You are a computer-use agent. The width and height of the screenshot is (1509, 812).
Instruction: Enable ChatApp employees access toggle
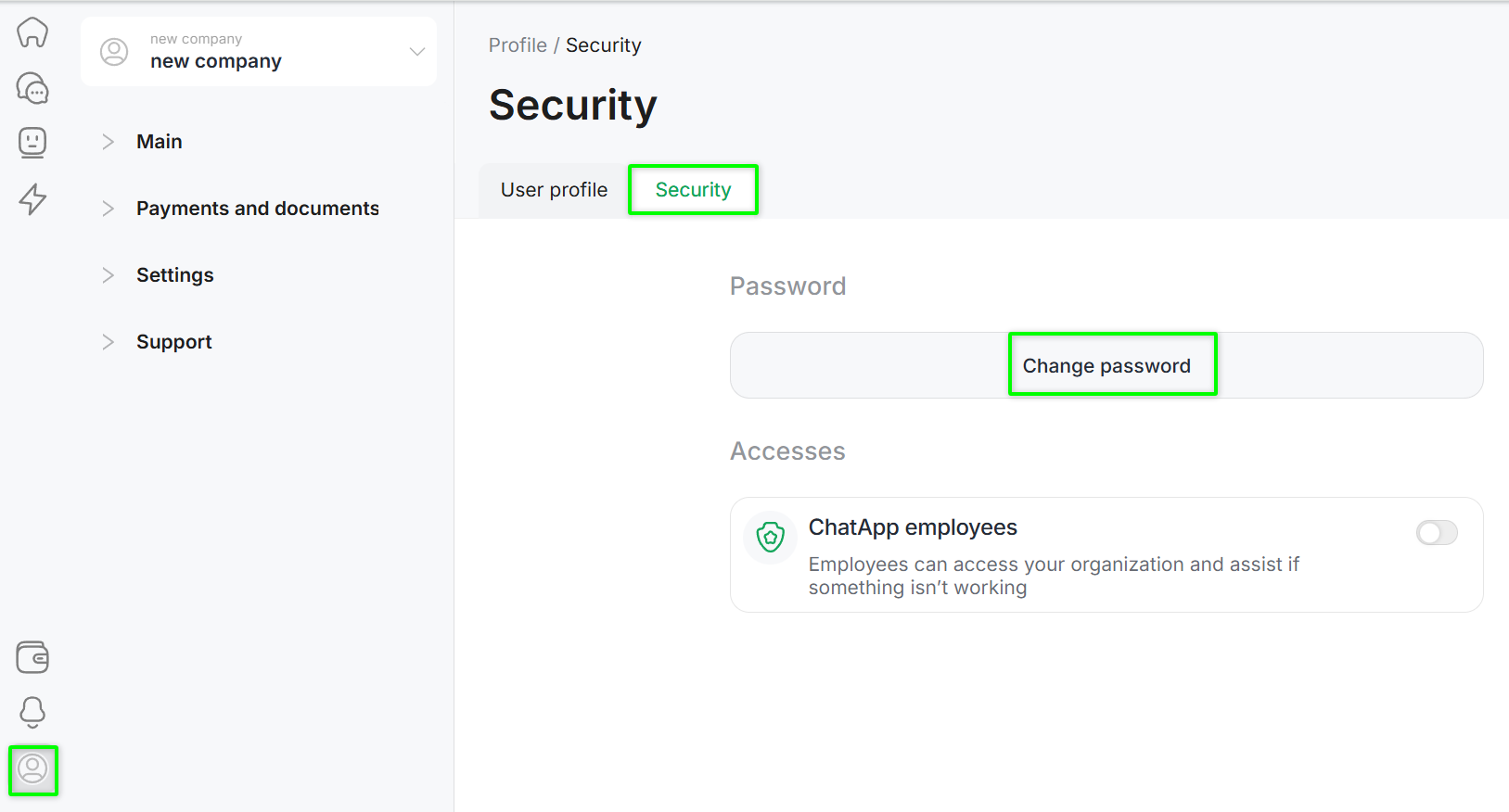pyautogui.click(x=1436, y=533)
